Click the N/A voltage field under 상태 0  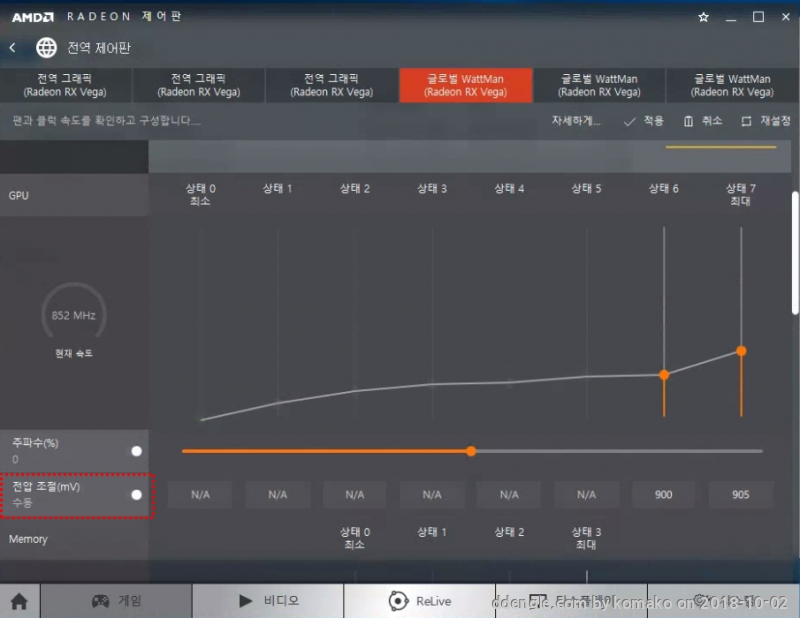200,495
